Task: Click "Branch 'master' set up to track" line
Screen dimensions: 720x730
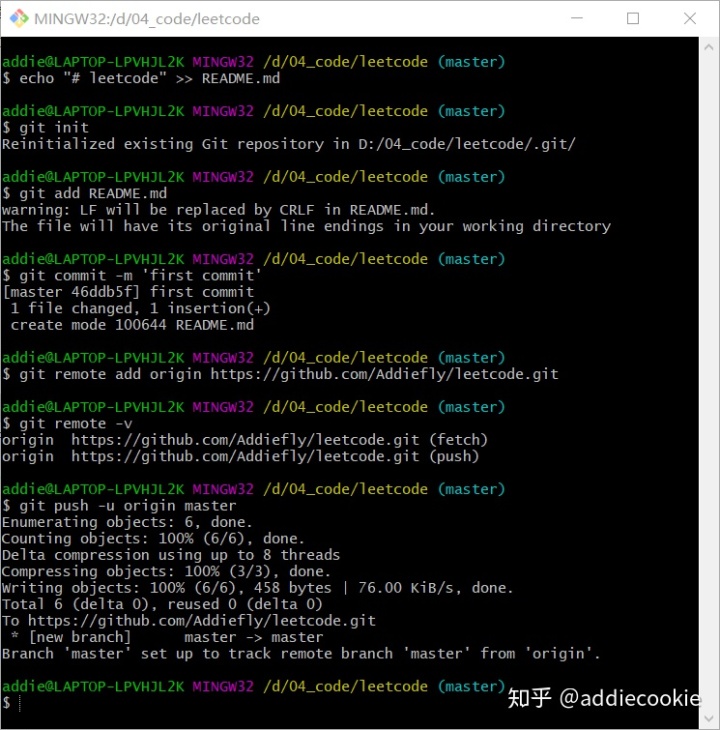Action: [x=301, y=654]
